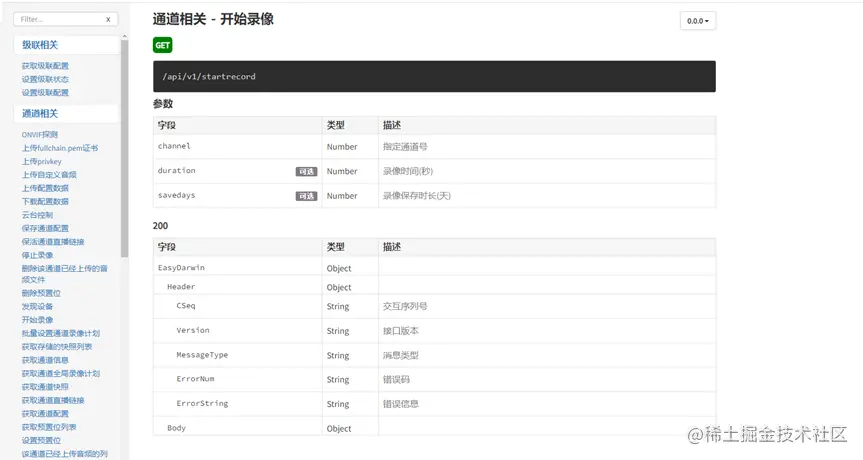The image size is (863, 460).
Task: Click the 错误码 description
Action: [396, 380]
